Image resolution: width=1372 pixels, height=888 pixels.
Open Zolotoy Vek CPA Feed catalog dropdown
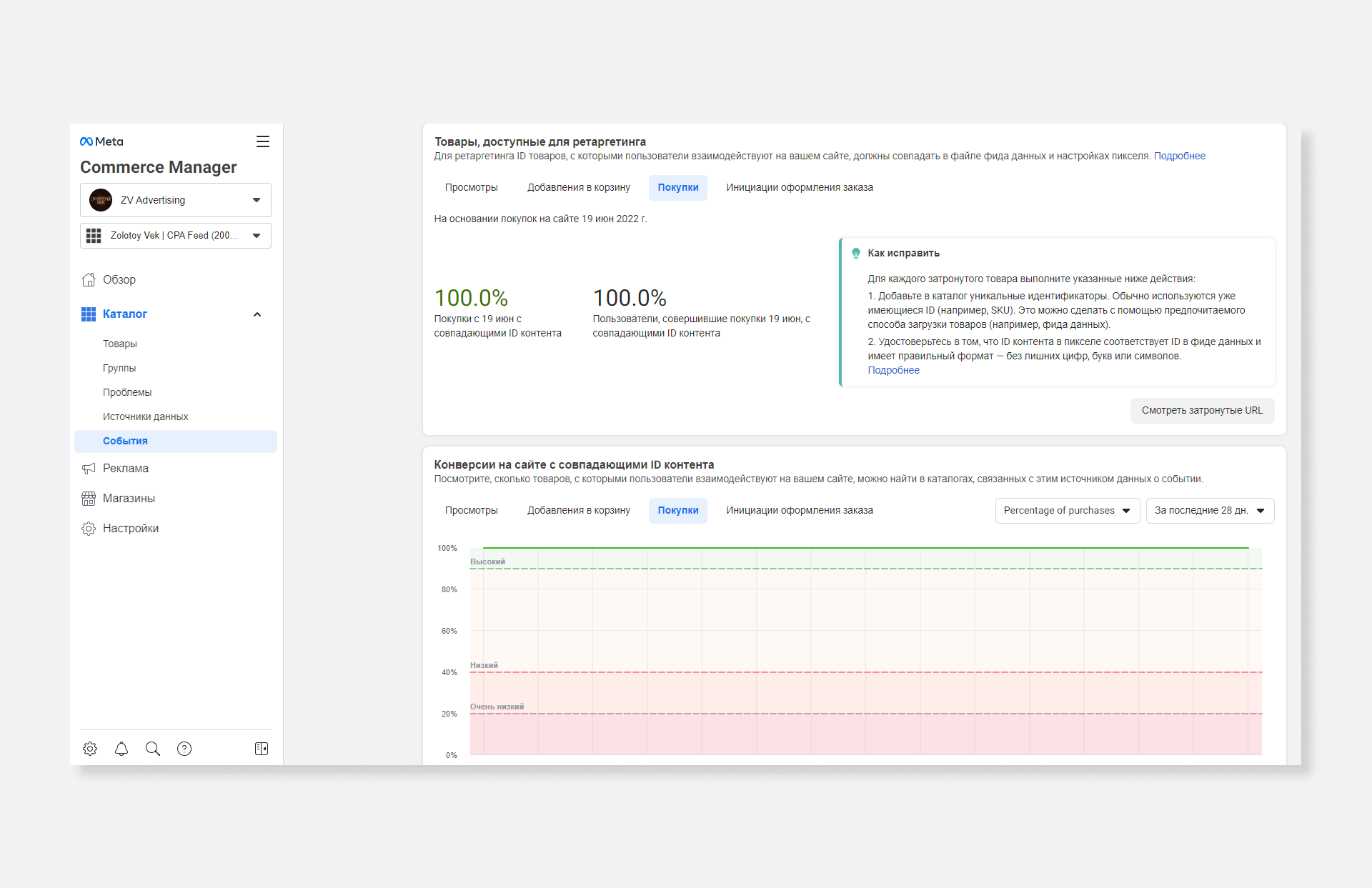click(176, 236)
